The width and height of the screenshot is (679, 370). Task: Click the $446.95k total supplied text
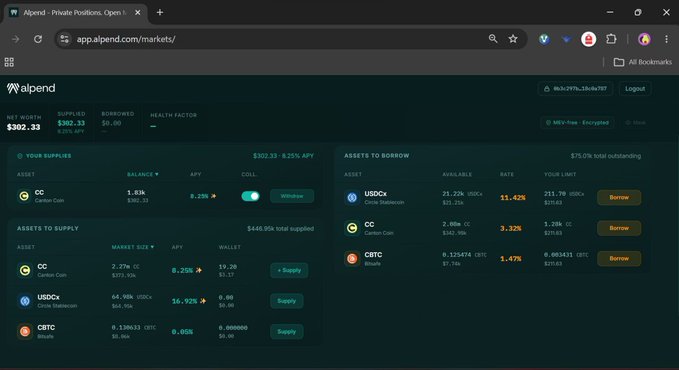pyautogui.click(x=281, y=228)
